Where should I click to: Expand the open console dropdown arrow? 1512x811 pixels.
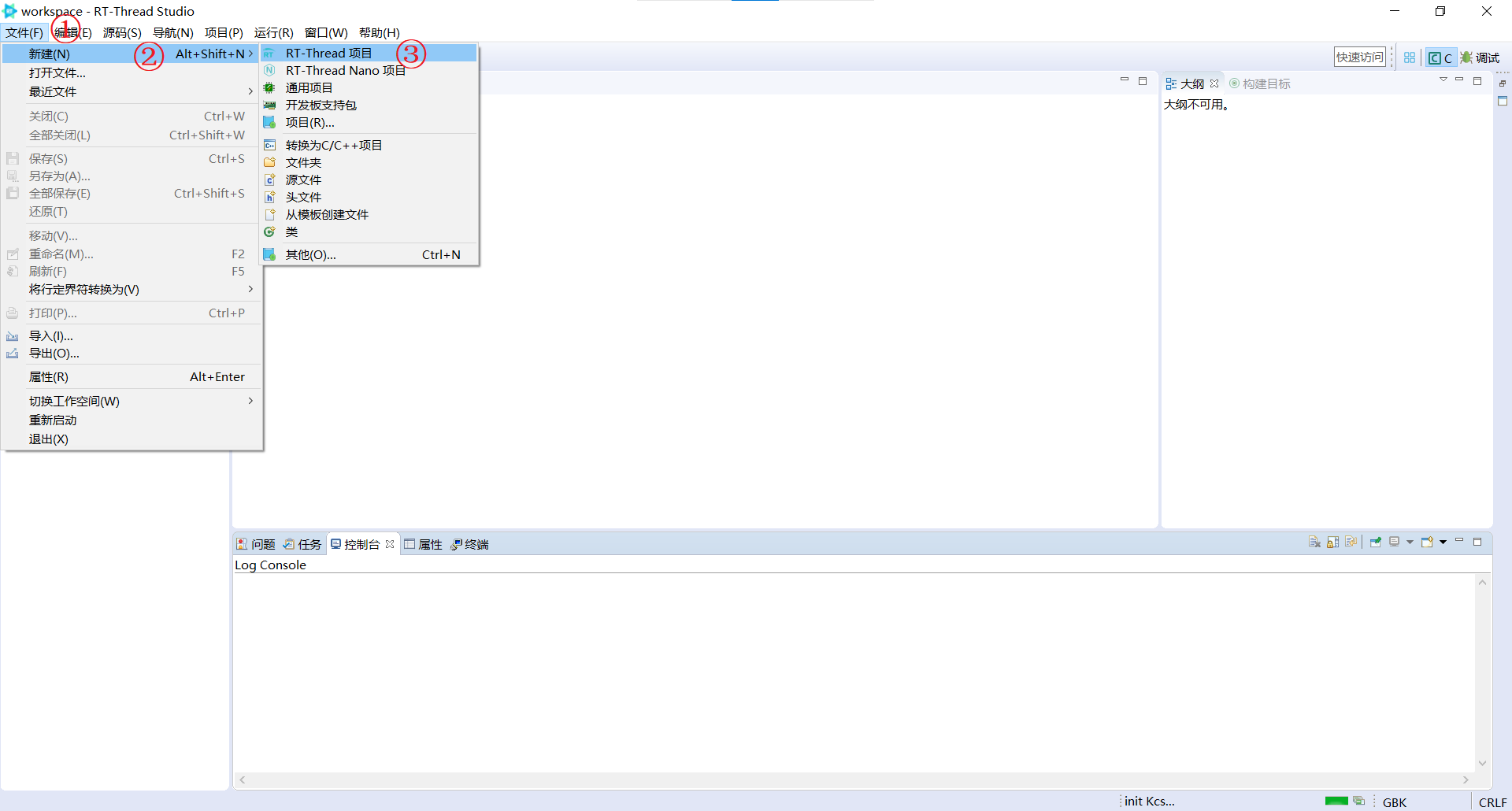tap(1443, 542)
